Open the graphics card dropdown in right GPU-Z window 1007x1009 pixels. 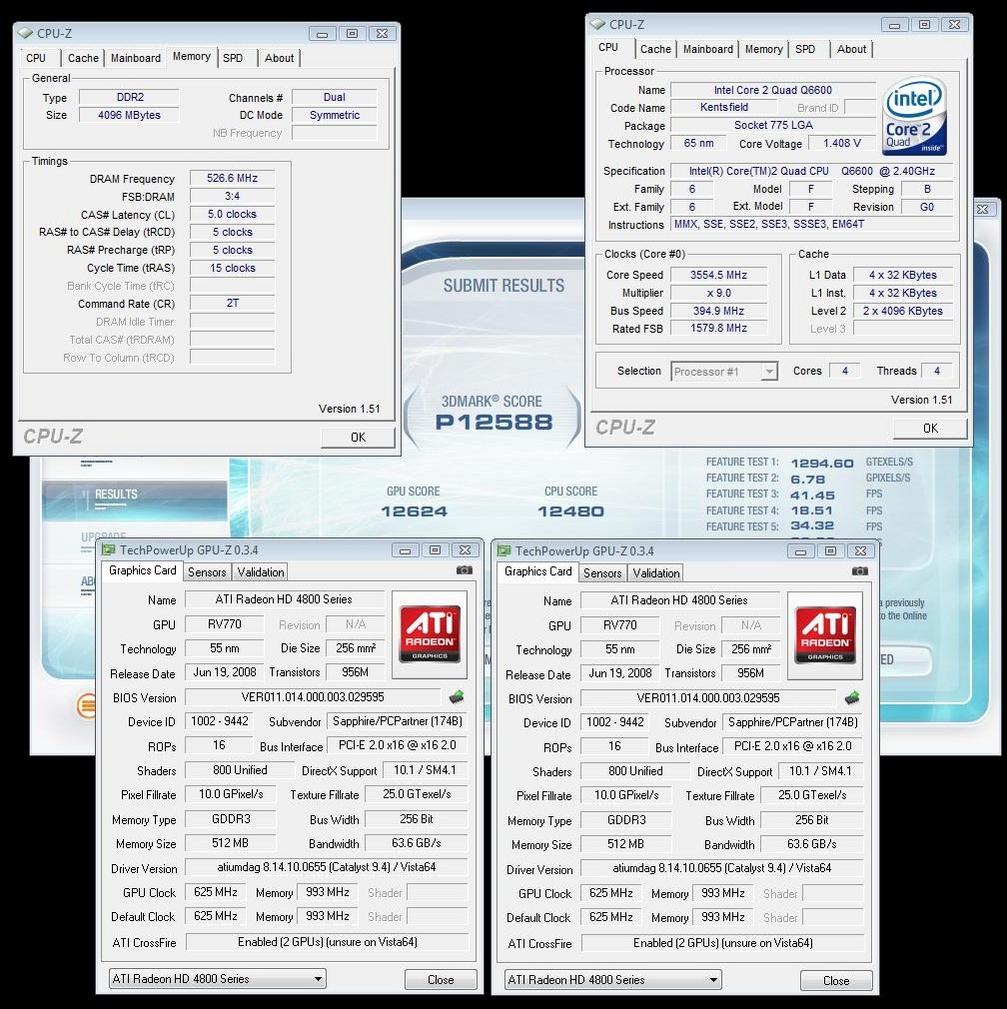[x=613, y=979]
